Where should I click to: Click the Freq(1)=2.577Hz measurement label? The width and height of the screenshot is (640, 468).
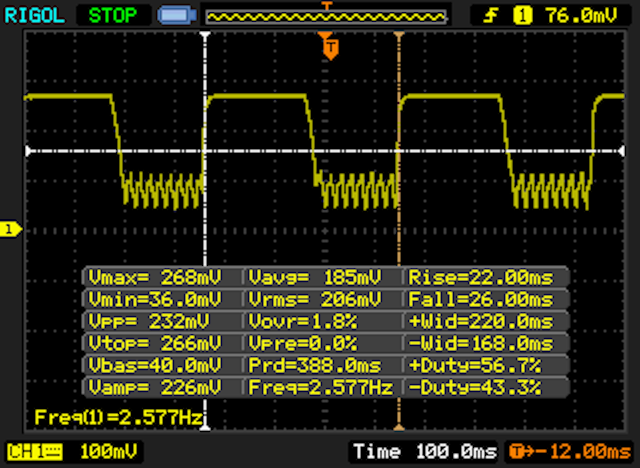118,417
